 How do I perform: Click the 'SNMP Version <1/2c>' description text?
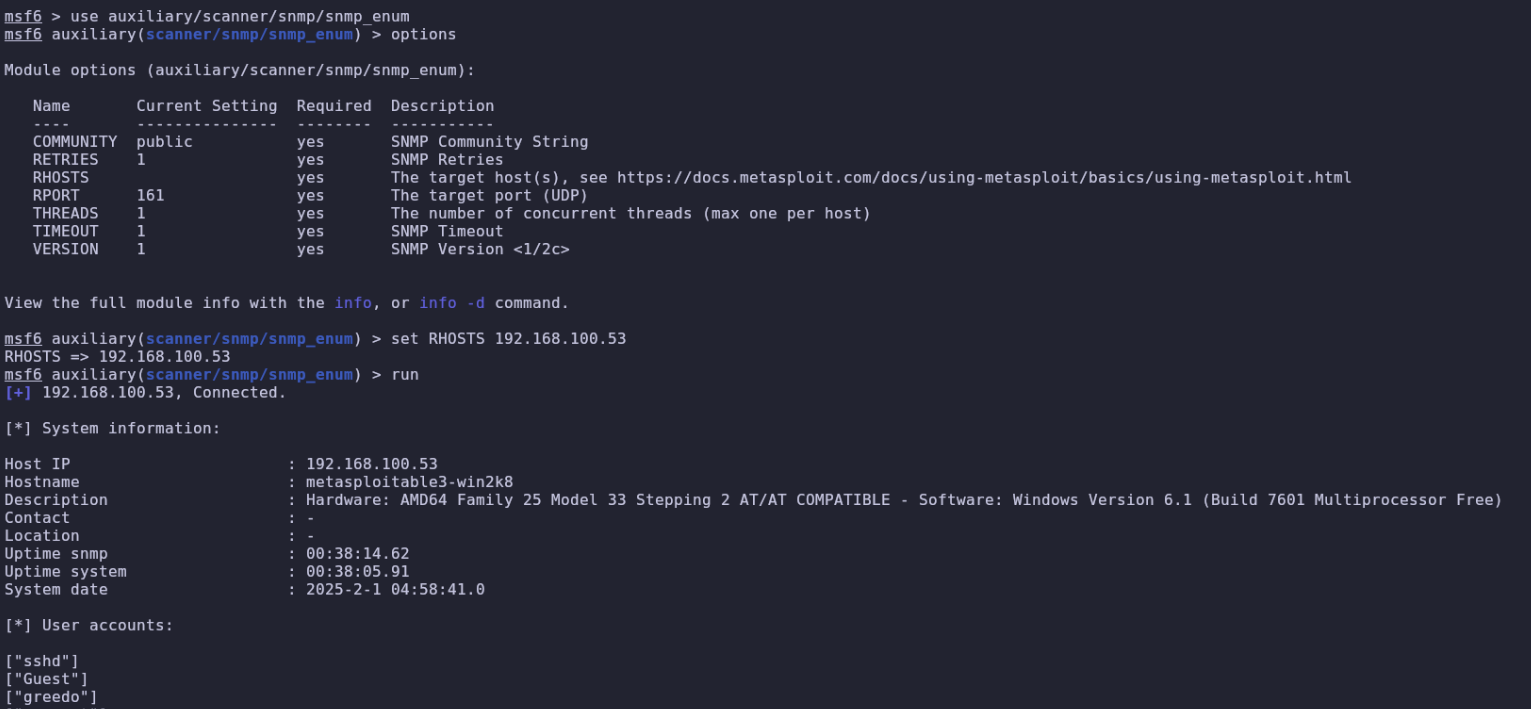coord(480,249)
